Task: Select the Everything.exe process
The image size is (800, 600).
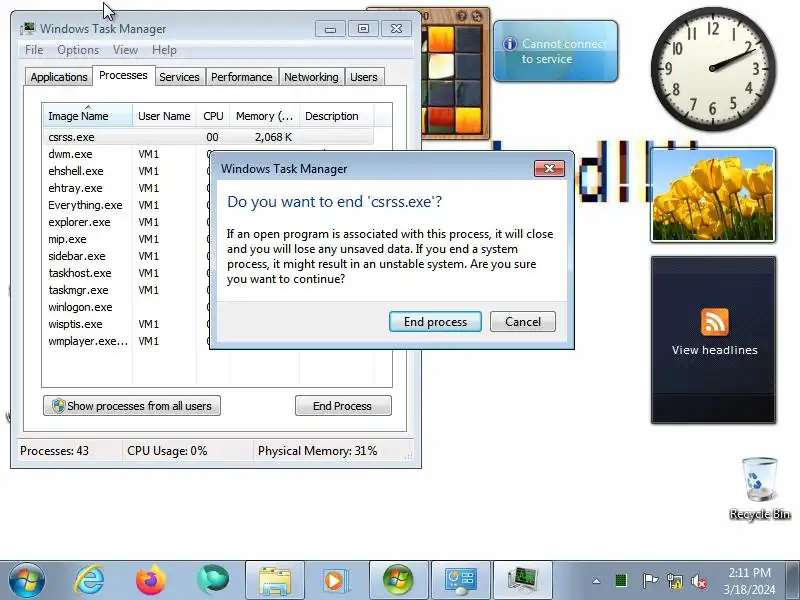Action: pos(85,205)
